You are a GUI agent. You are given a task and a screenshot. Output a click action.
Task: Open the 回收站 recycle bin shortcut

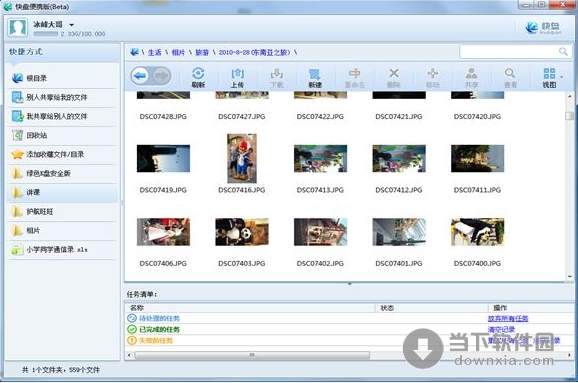pyautogui.click(x=63, y=135)
